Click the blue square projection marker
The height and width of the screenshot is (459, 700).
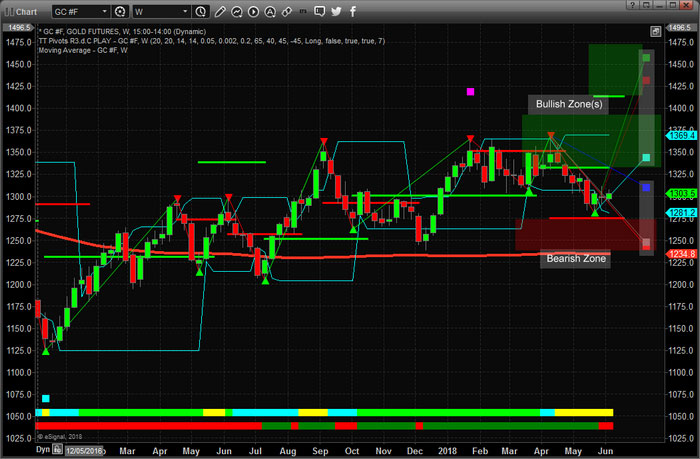[646, 188]
